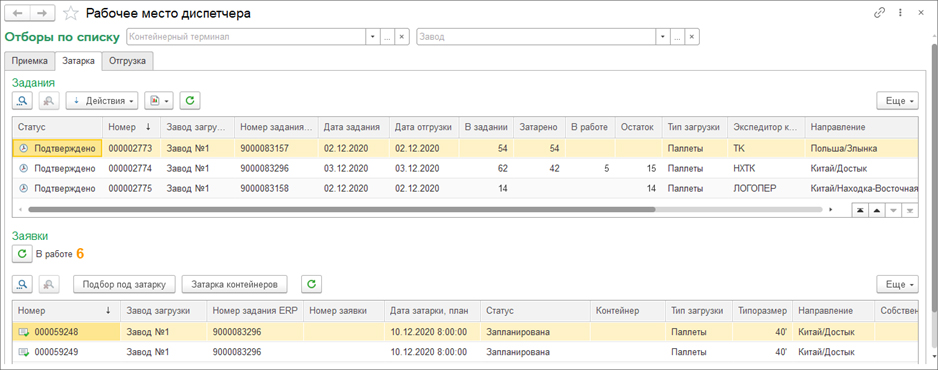Refresh the Заявки list

(311, 284)
